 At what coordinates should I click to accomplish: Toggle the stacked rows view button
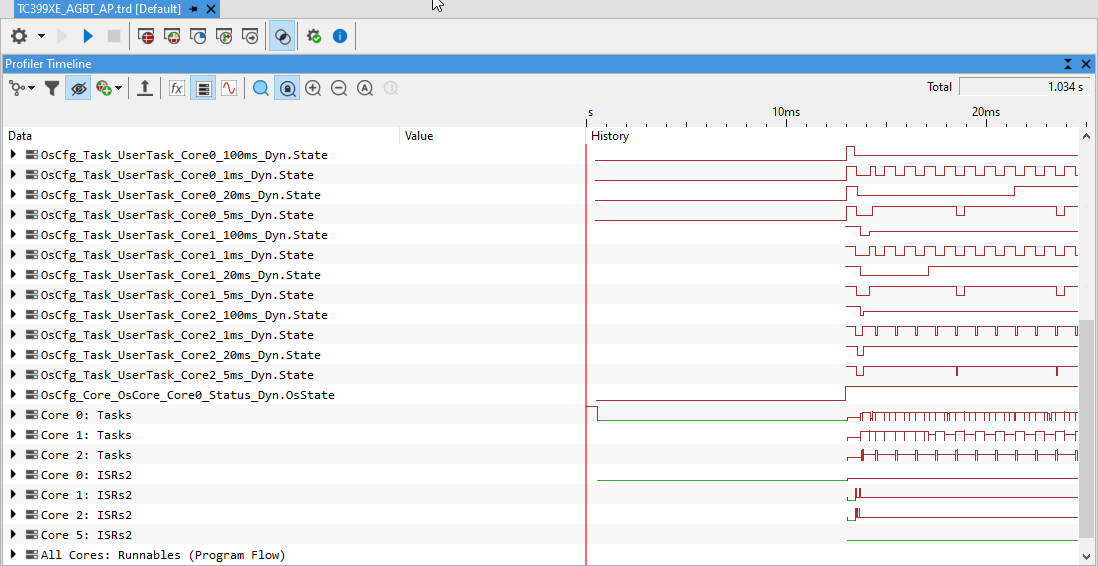coord(203,88)
